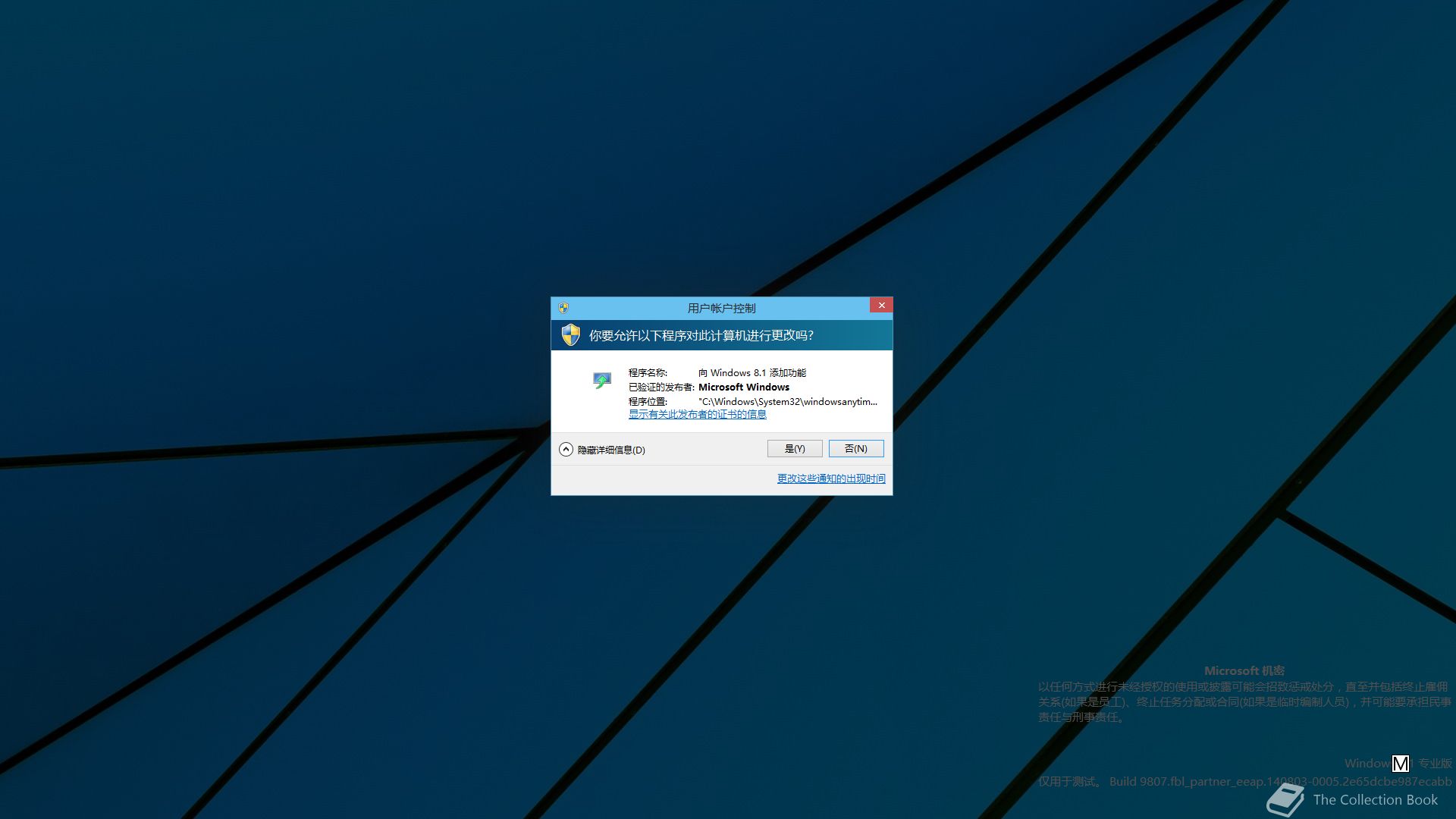Open the 显示有关此发布者的证书的信息 link
Image resolution: width=1456 pixels, height=819 pixels.
click(697, 415)
